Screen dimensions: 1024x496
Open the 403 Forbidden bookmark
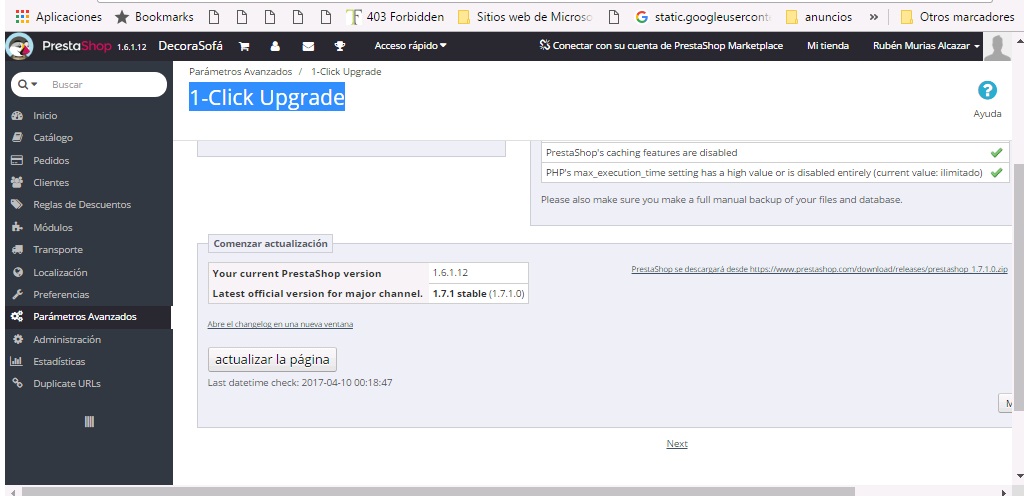pyautogui.click(x=395, y=17)
